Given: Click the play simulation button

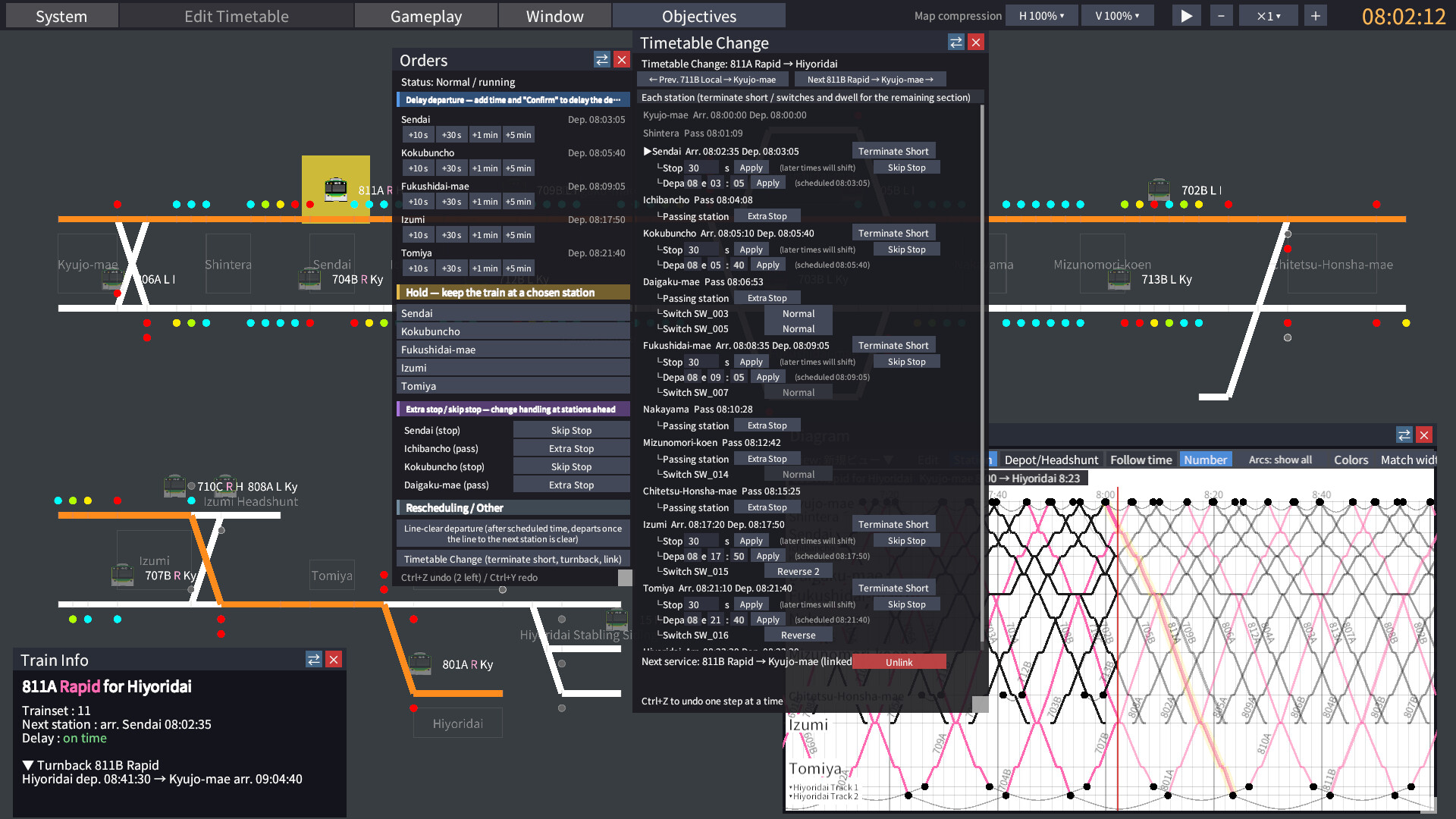Looking at the screenshot, I should click(x=1186, y=16).
